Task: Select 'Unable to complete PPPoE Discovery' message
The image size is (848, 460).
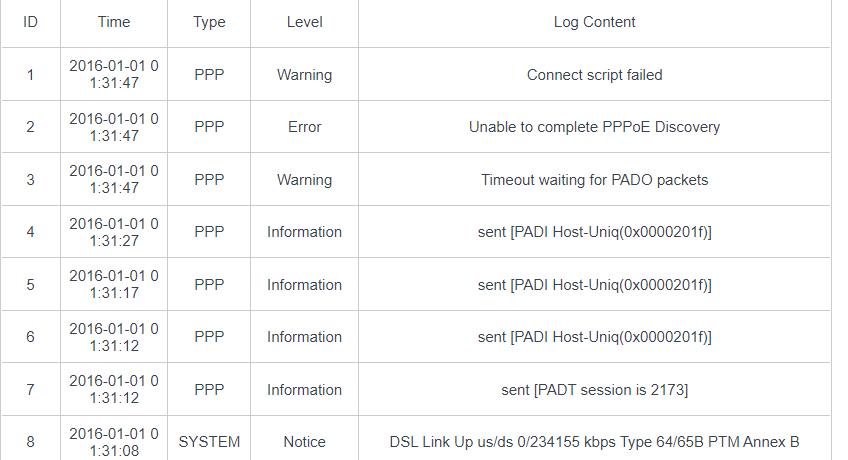Action: 594,127
